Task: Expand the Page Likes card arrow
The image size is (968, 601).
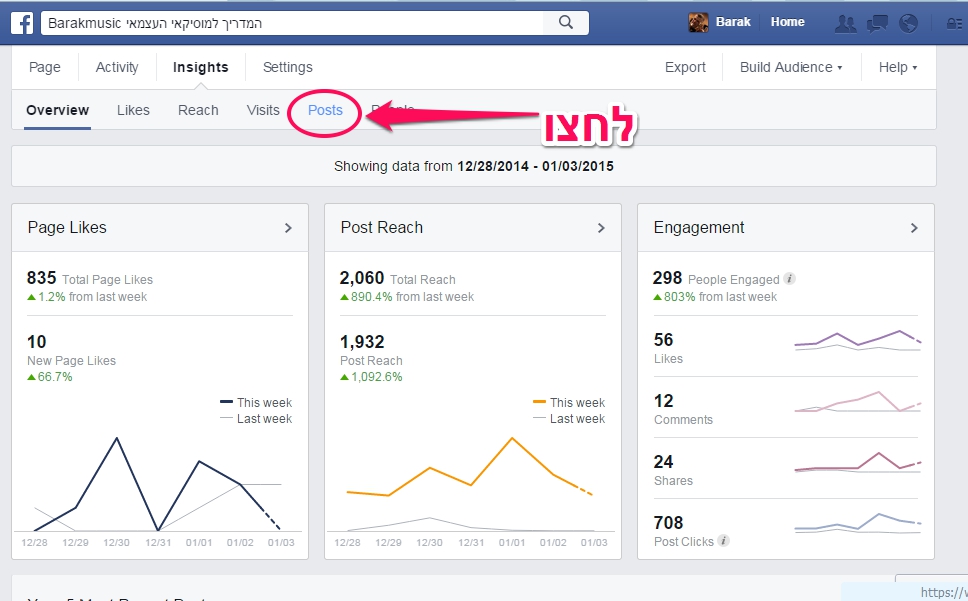Action: tap(288, 228)
